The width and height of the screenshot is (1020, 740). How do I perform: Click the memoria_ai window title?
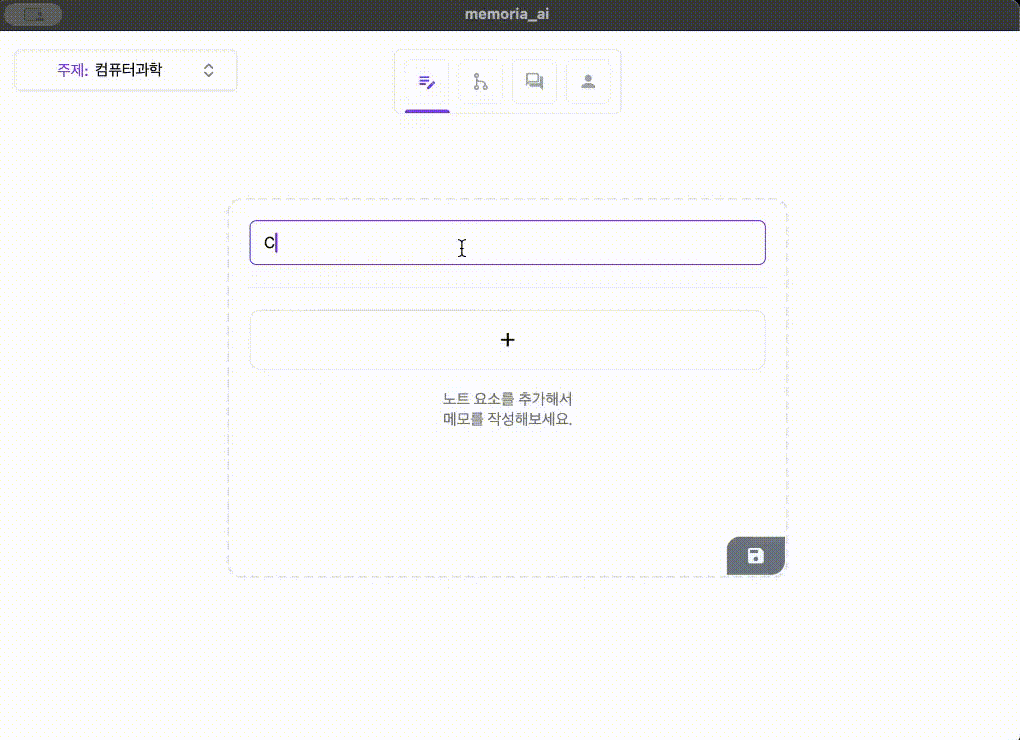click(x=507, y=14)
